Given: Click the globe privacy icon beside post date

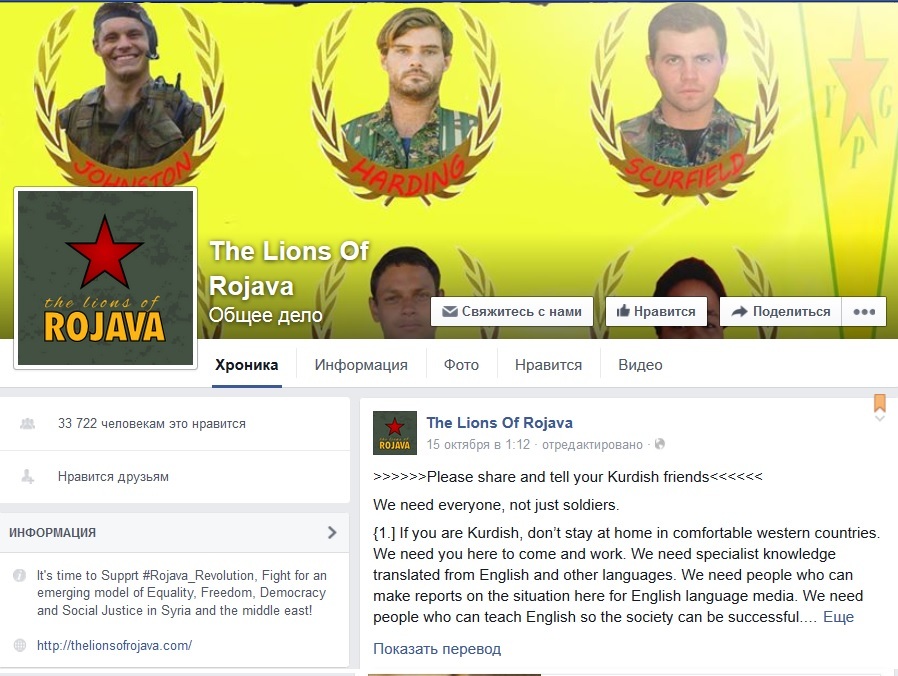Looking at the screenshot, I should 660,444.
